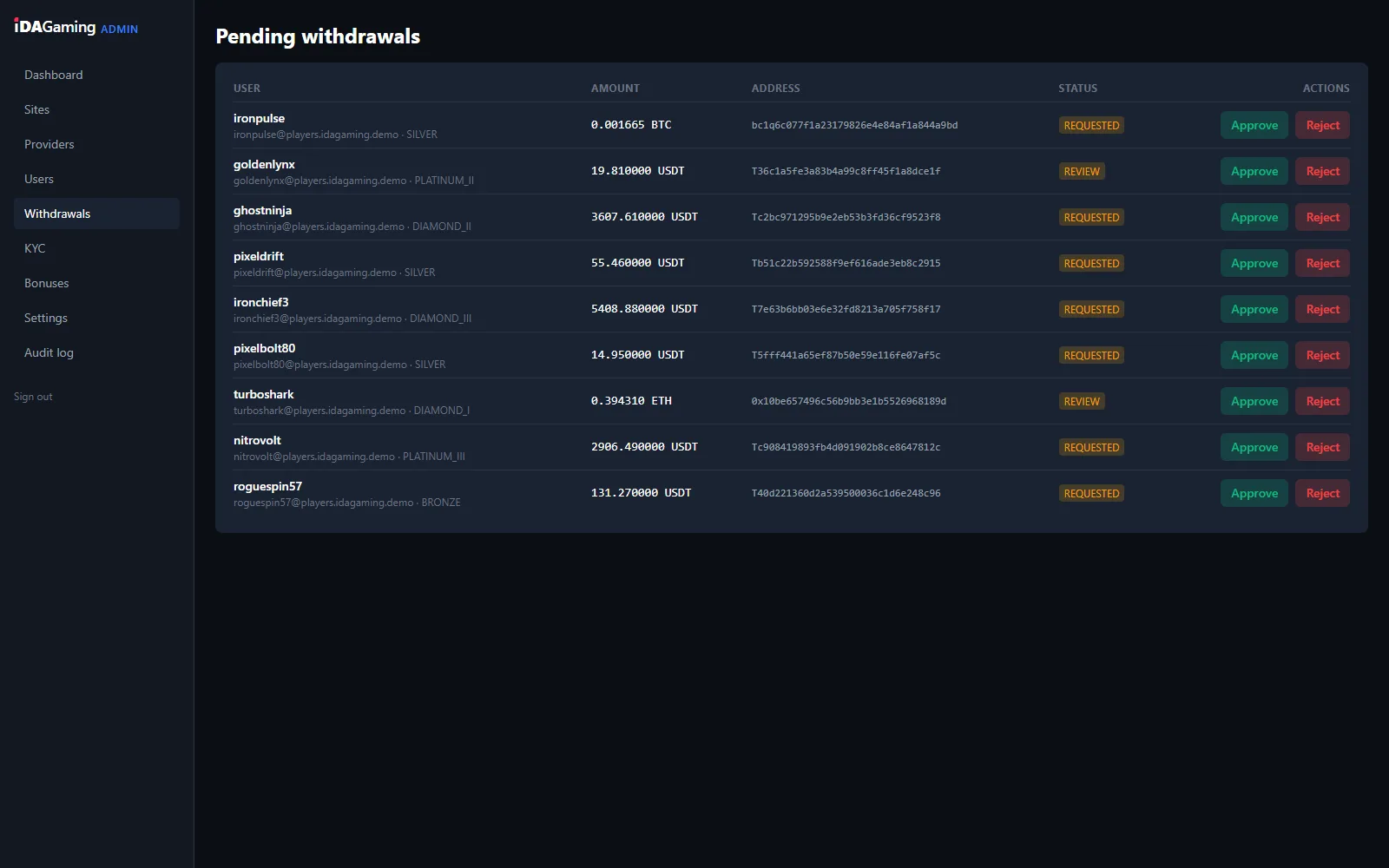Reject nitrovolt's withdrawal request
This screenshot has height=868, width=1389.
tap(1322, 447)
